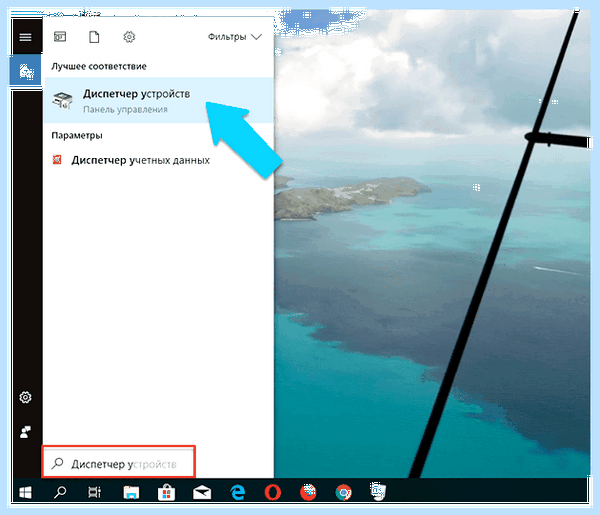The height and width of the screenshot is (515, 600).
Task: Click the Лучшее соответствие heading
Action: coord(99,66)
